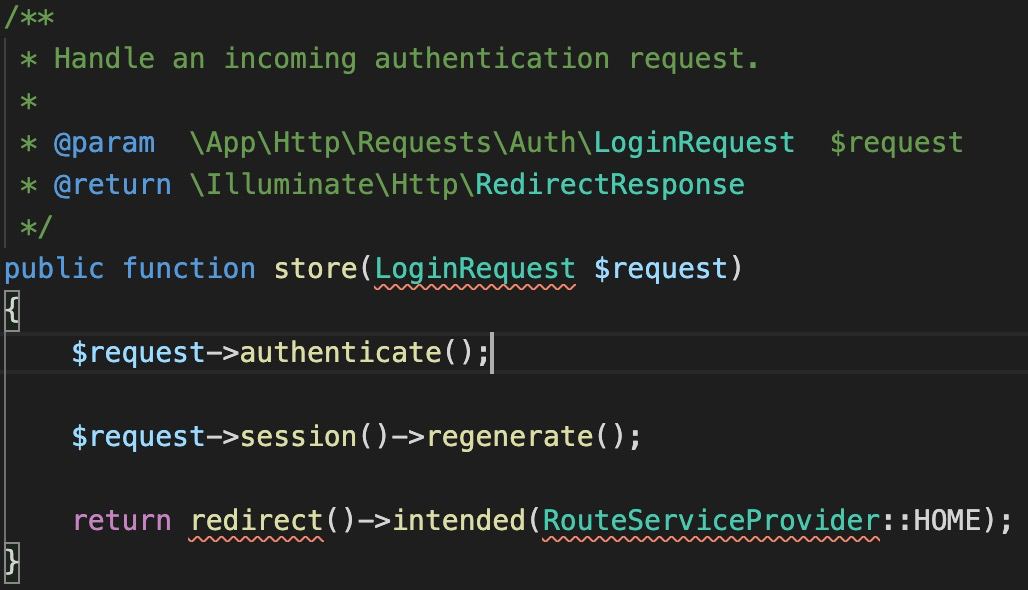Click LoginRequest in the @param comment line

pos(694,144)
